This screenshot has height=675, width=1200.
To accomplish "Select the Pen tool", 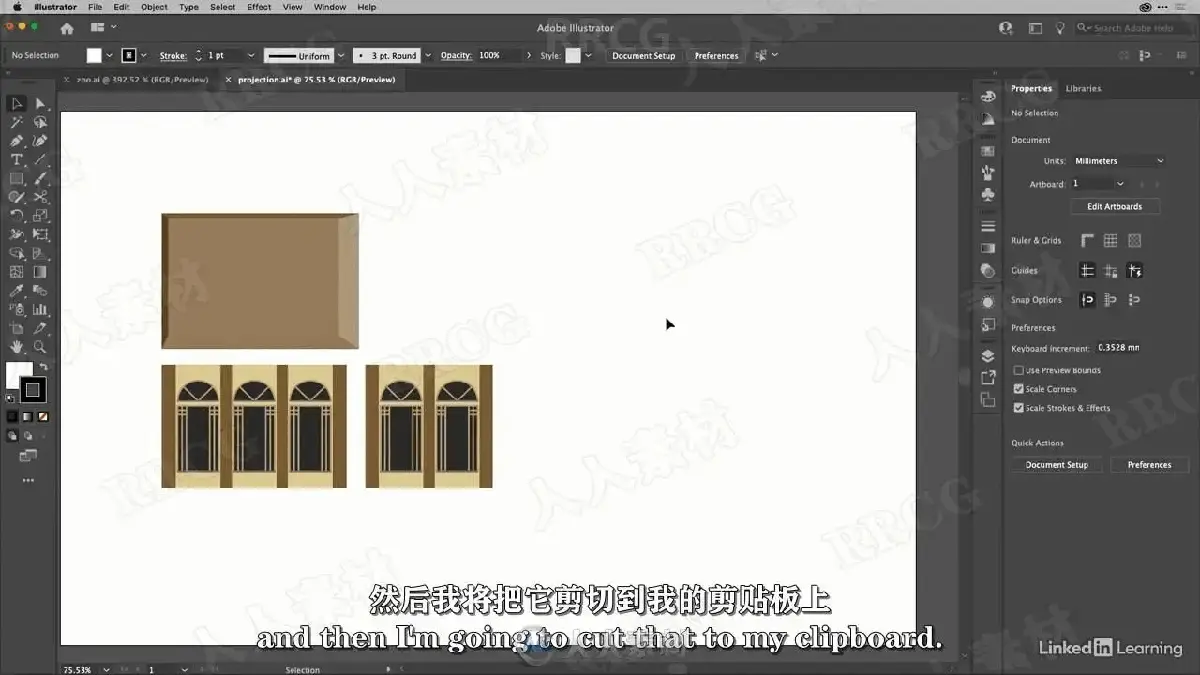I will pos(17,141).
